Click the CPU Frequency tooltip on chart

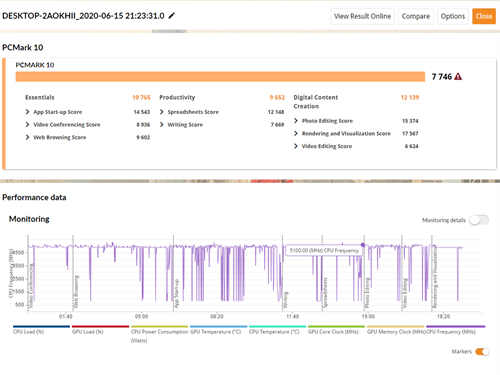324,250
